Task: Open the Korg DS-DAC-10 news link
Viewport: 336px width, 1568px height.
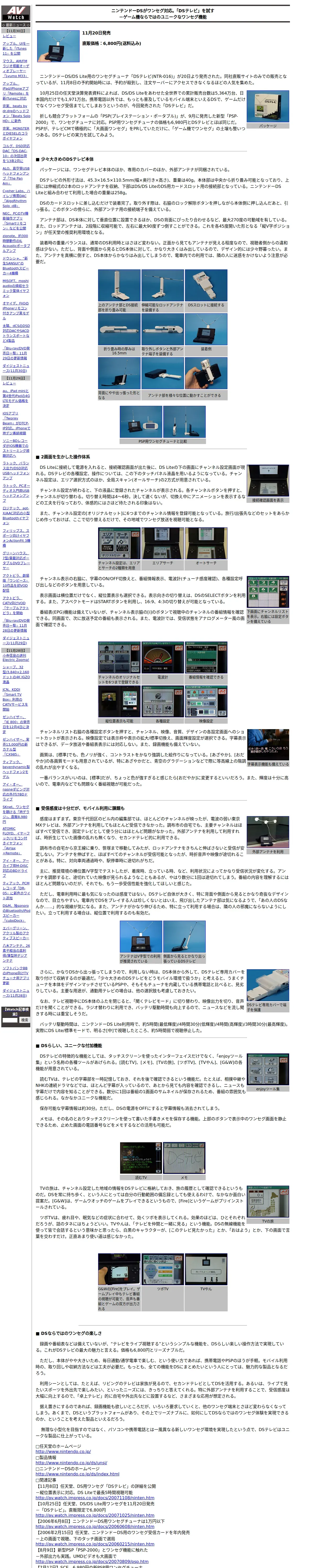Action: coord(16,153)
